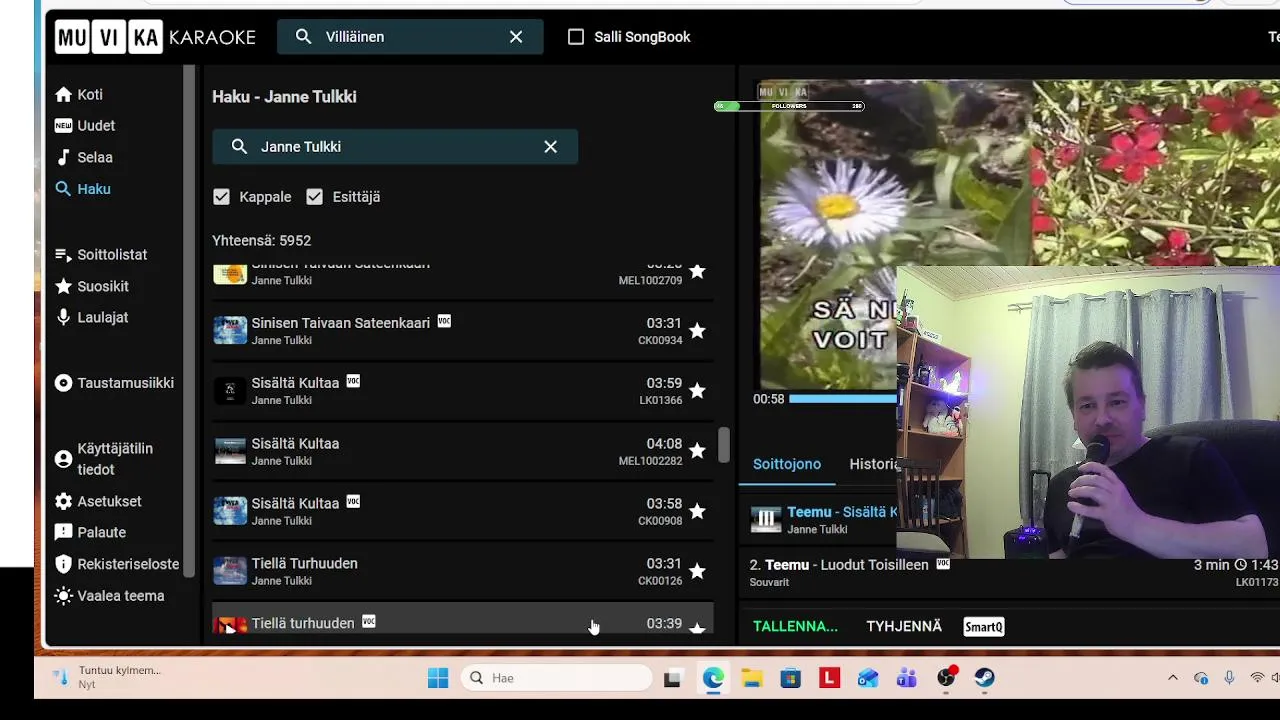Uncheck the Kappale filter checkbox

click(222, 197)
